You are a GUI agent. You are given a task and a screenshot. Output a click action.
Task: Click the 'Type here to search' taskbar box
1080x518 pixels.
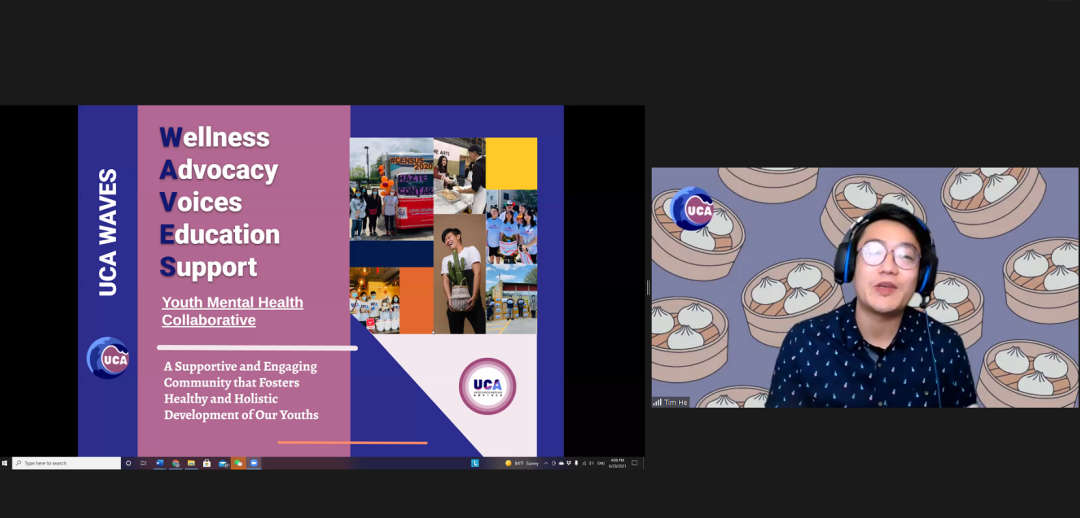(x=67, y=463)
